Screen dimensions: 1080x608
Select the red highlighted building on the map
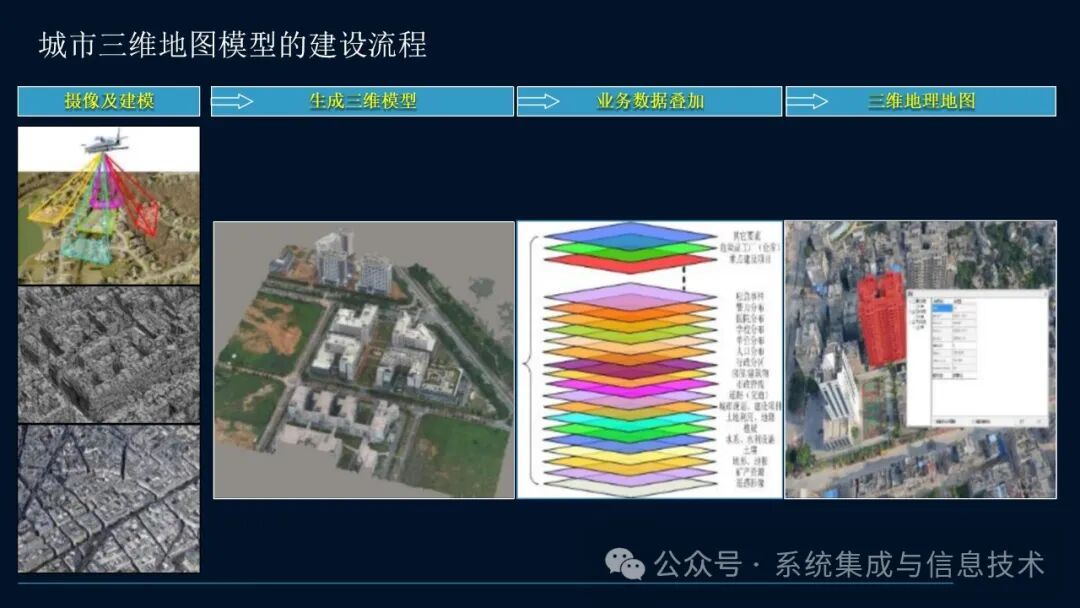[880, 318]
